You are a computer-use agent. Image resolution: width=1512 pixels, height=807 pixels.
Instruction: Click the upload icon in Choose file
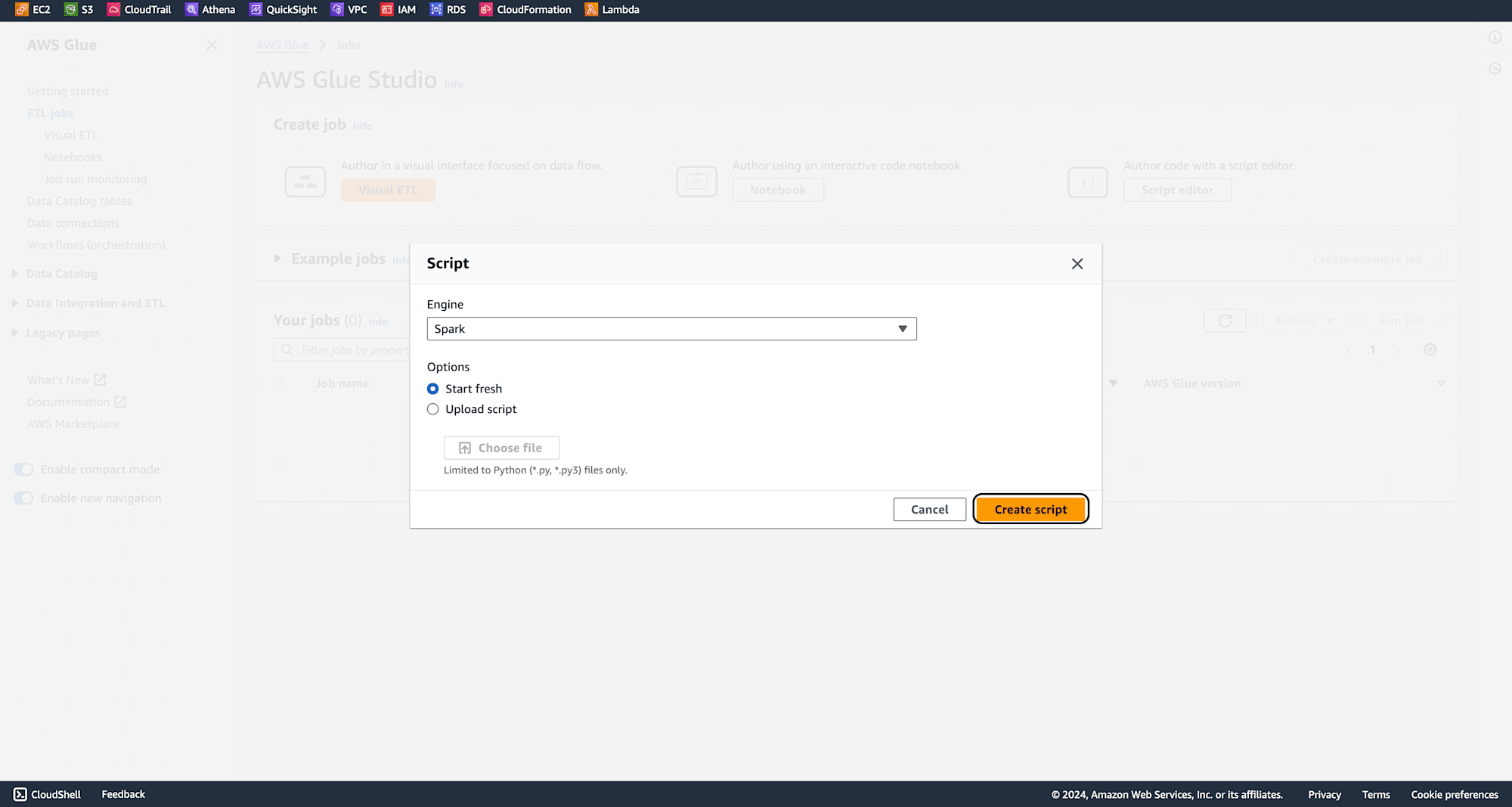pyautogui.click(x=465, y=449)
